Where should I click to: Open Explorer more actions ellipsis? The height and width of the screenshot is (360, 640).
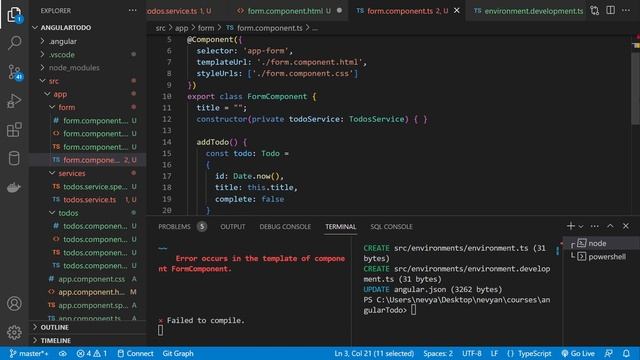point(133,11)
